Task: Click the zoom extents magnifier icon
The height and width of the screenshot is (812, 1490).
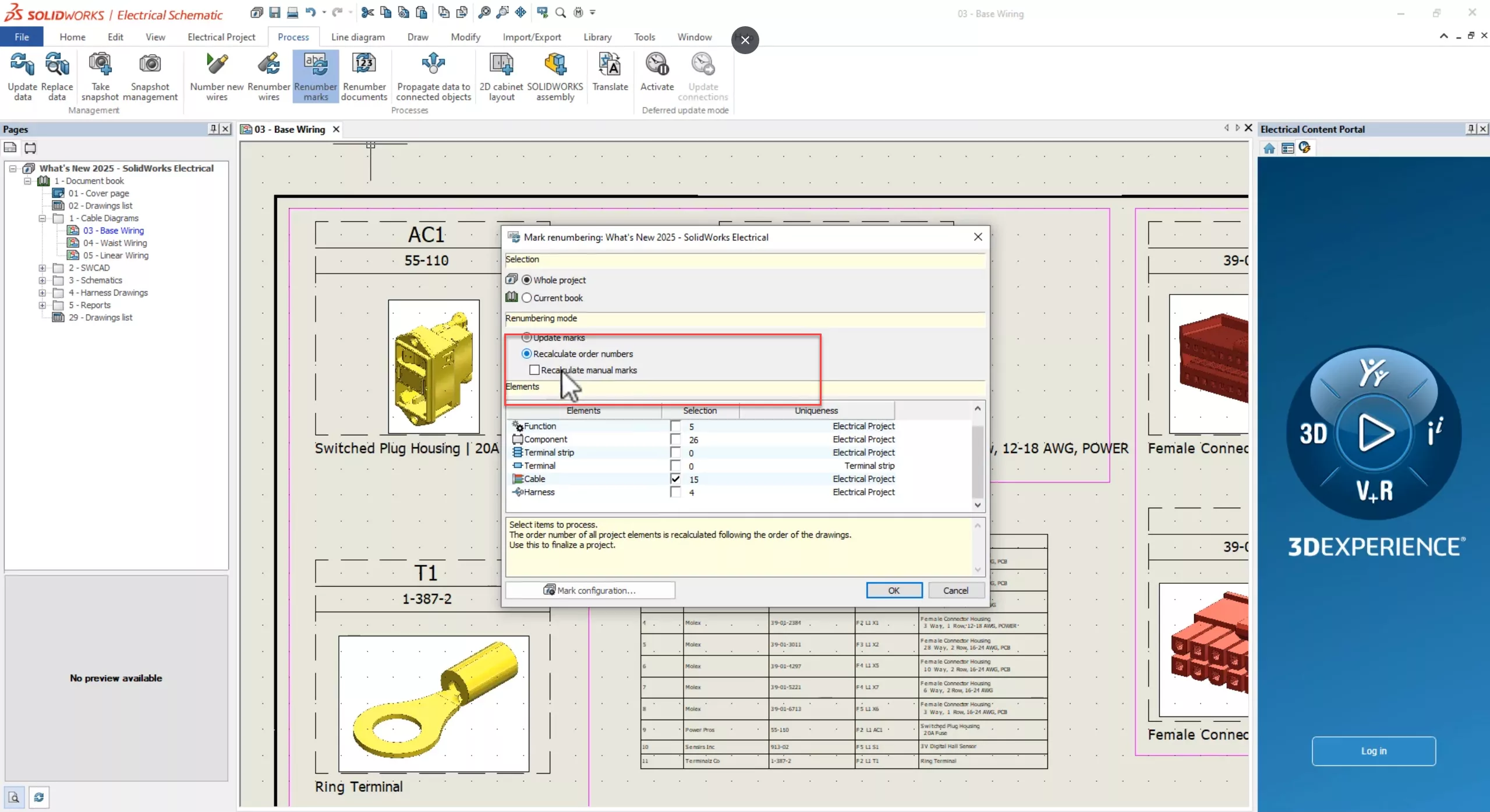Action: pyautogui.click(x=484, y=12)
